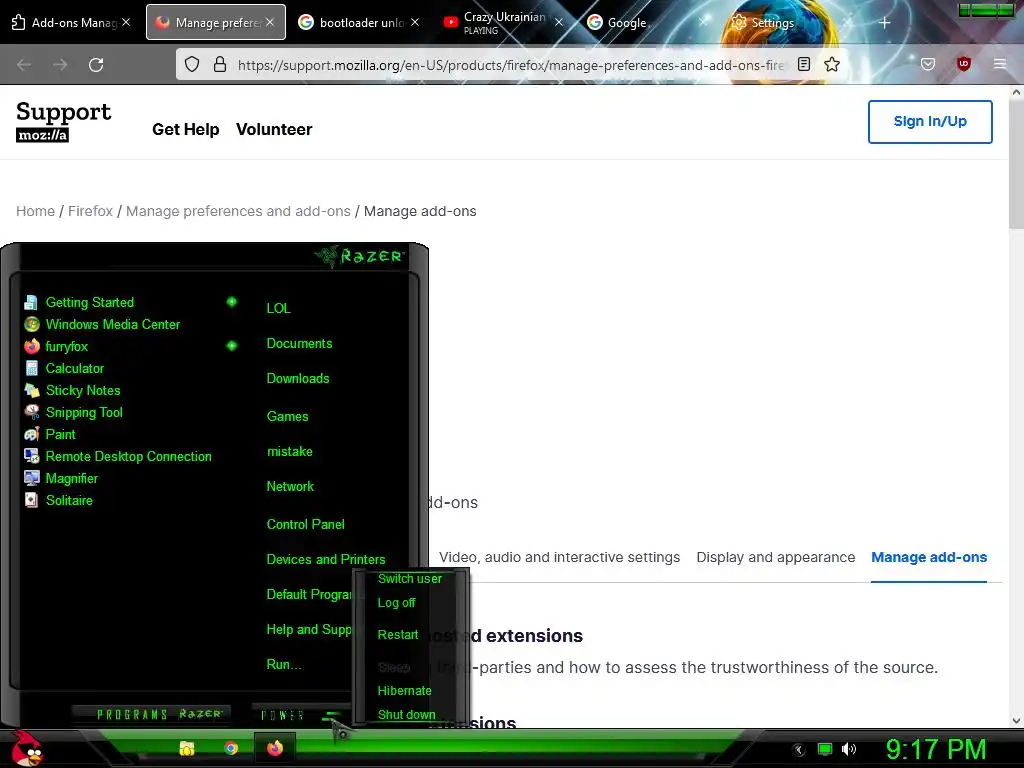Open Devices and Printers

326,560
